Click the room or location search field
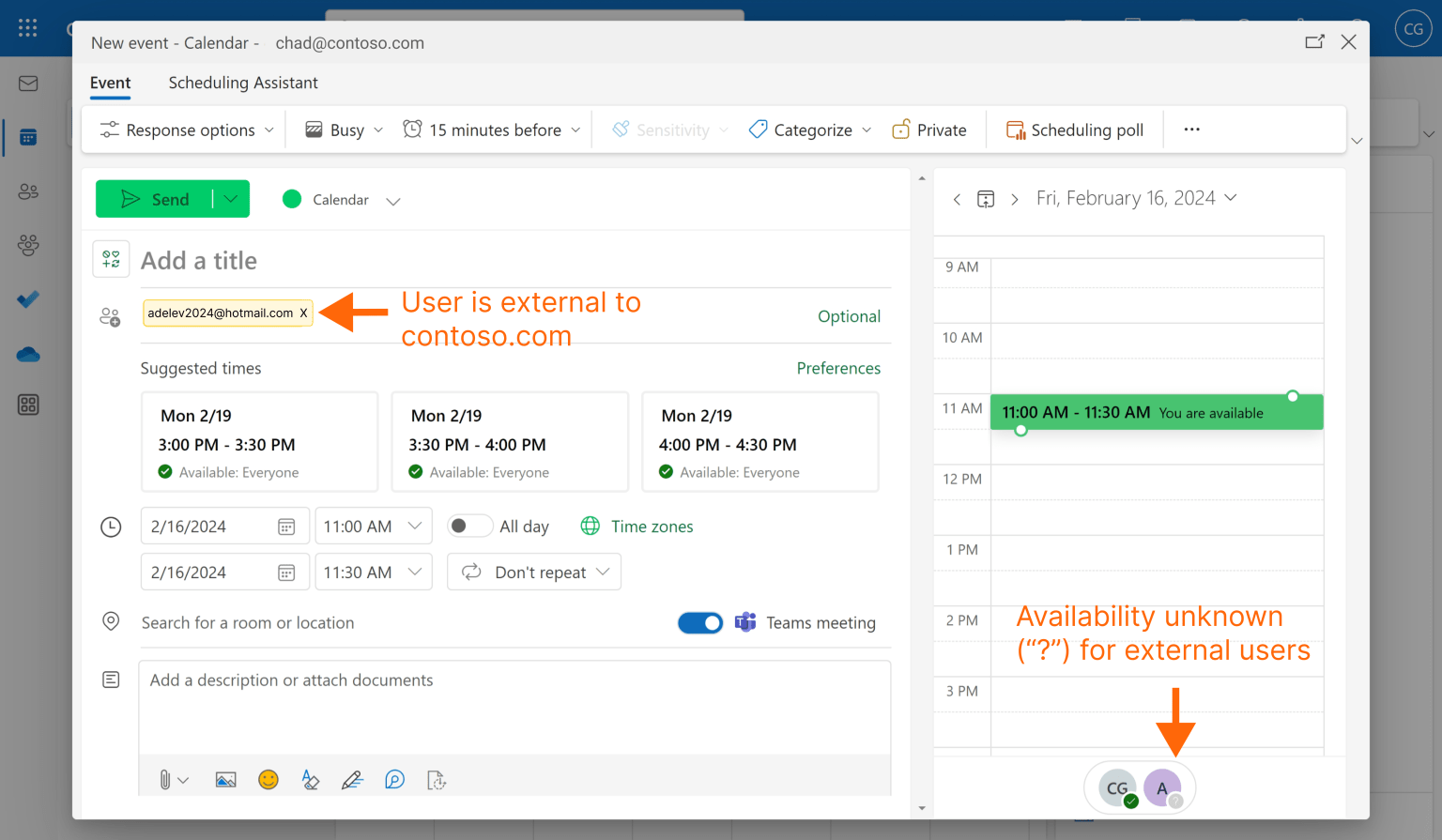This screenshot has height=840, width=1442. coord(404,622)
